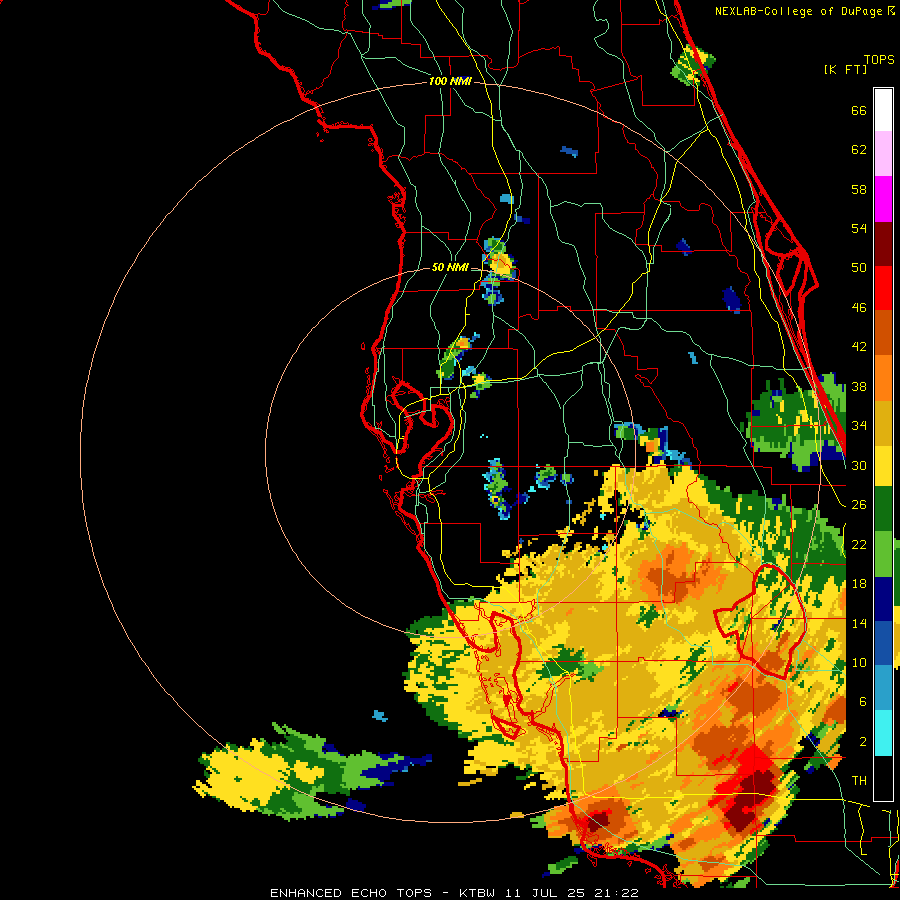Click the "TH" threshold legend label
Screen dimensions: 900x900
tap(859, 781)
